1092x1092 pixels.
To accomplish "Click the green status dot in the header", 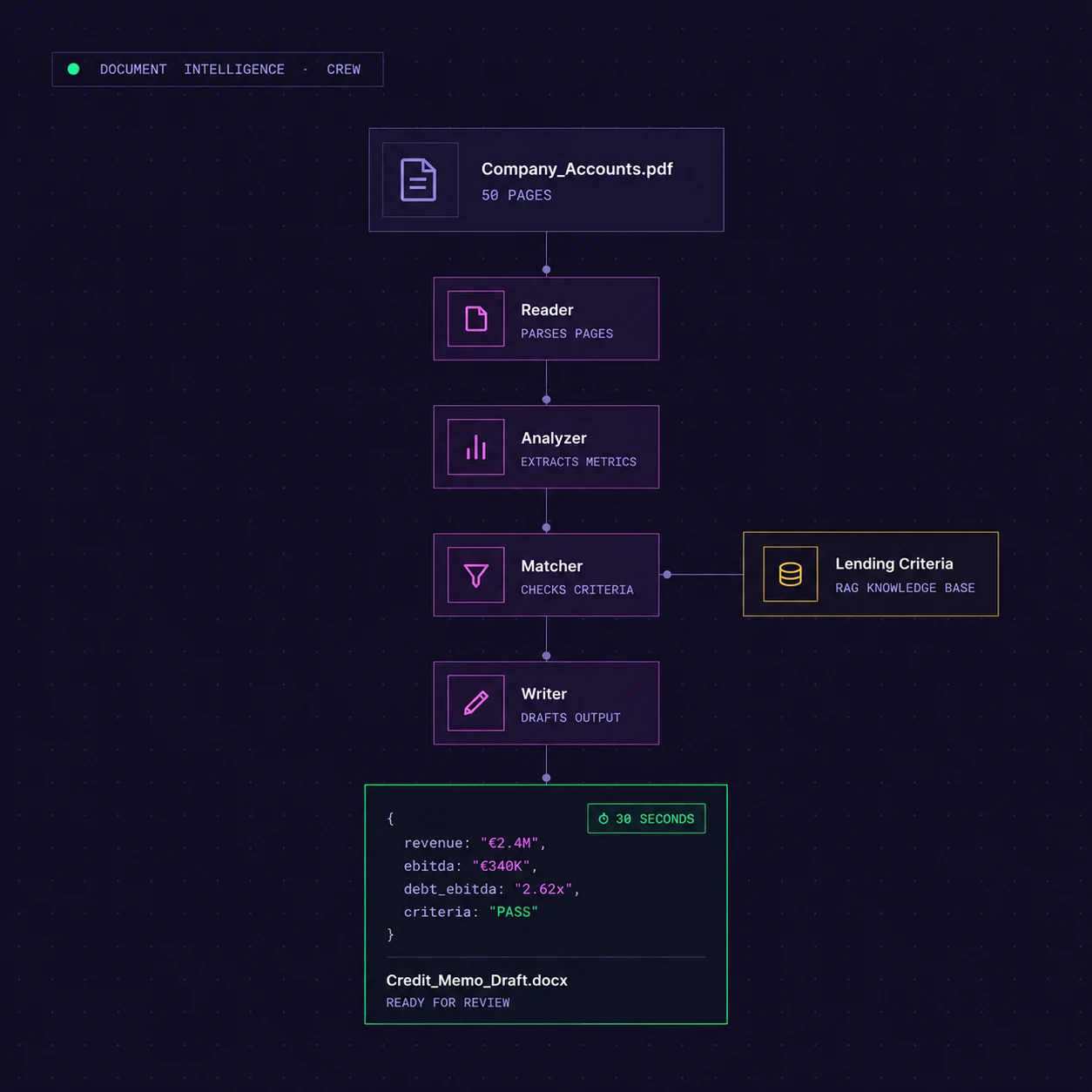I will click(74, 69).
